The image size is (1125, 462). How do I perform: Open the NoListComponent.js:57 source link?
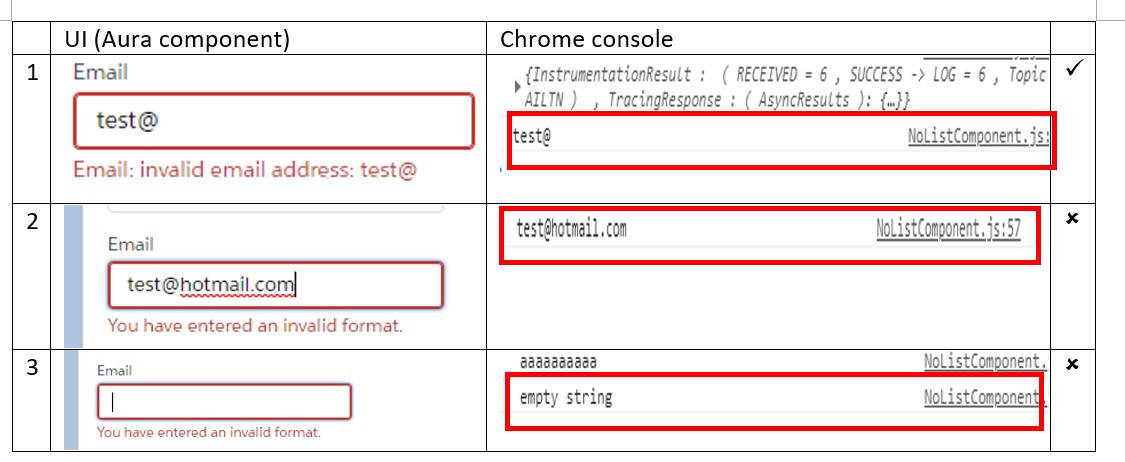[948, 230]
